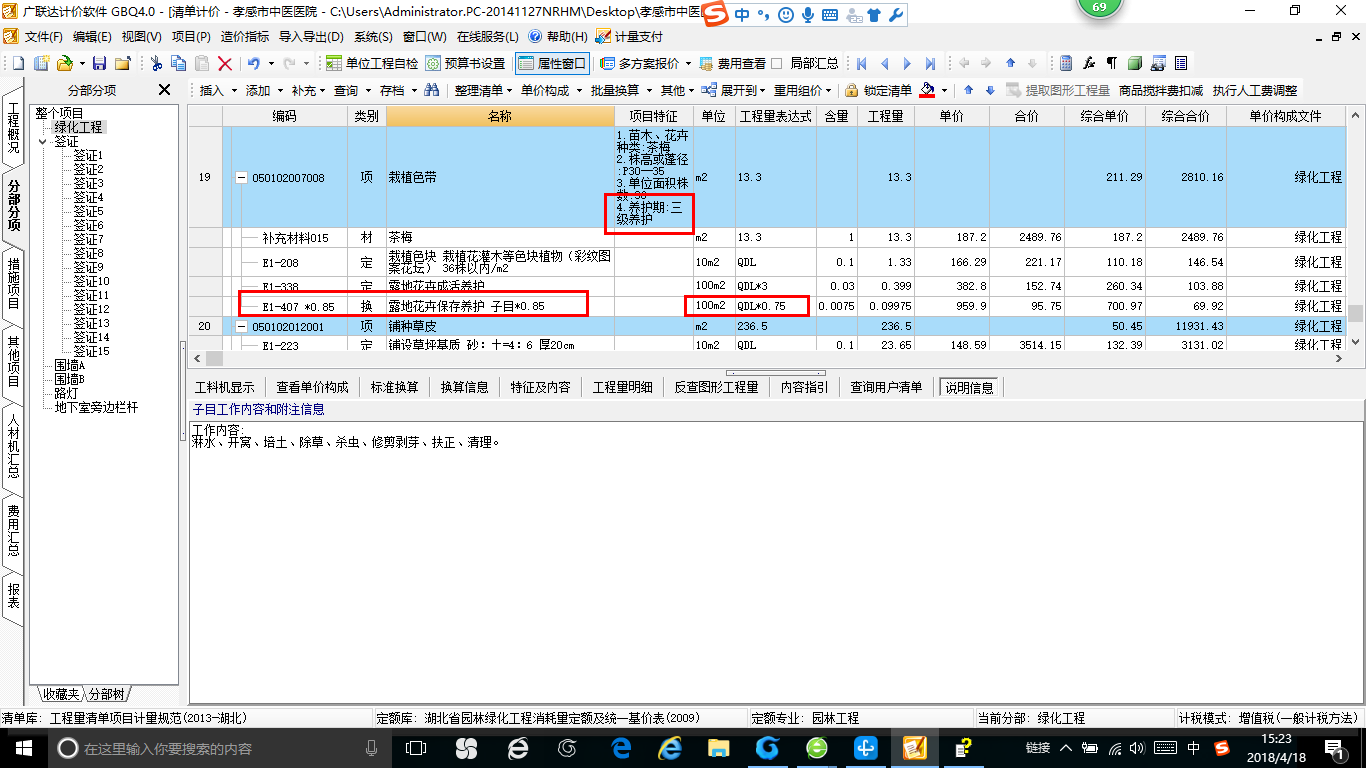1366x768 pixels.
Task: Go to first record navigation icon
Action: [x=861, y=63]
